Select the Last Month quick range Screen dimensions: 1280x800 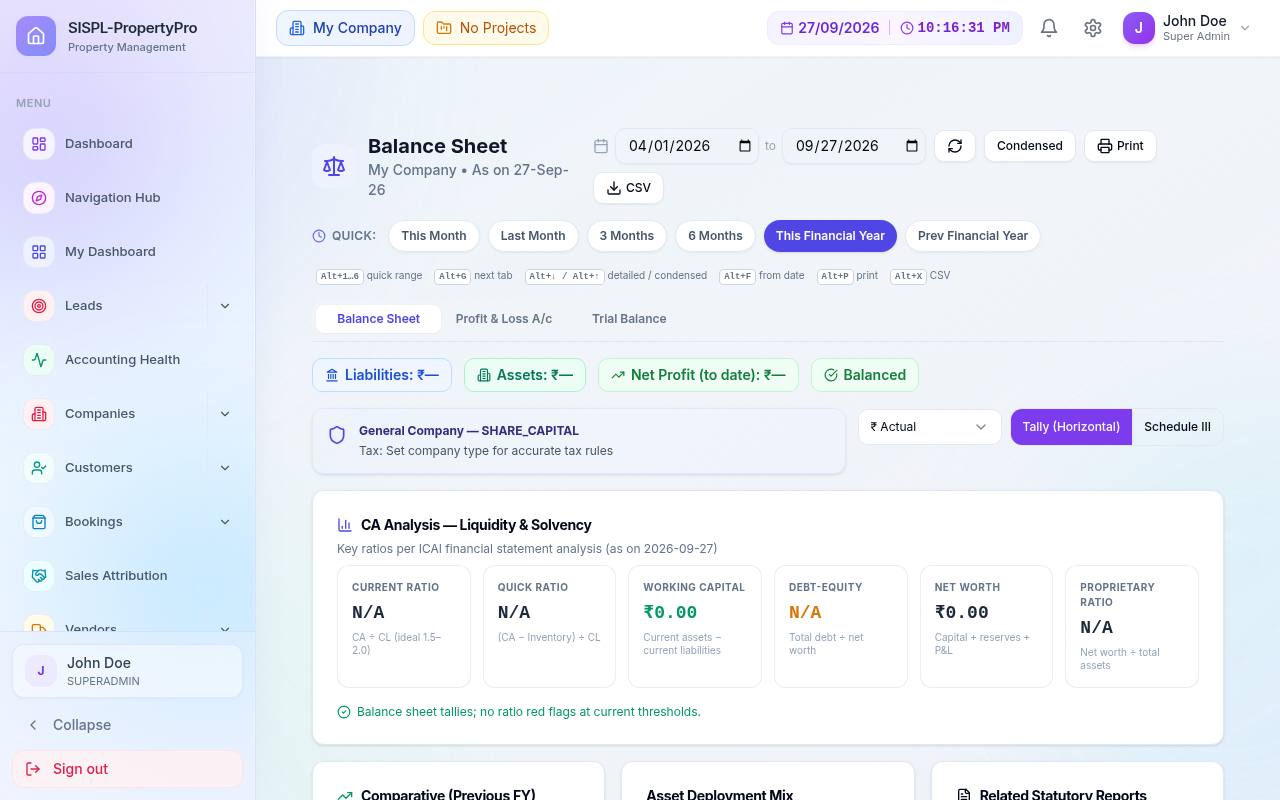533,236
